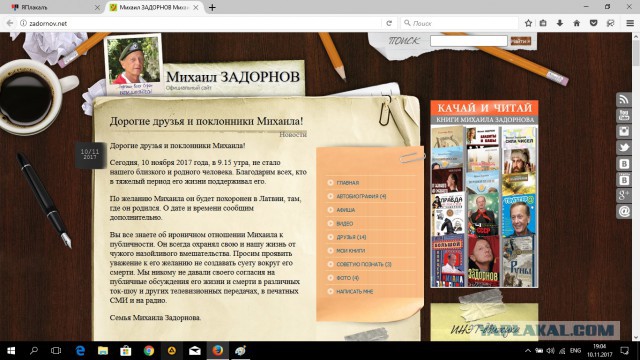Open Друзья (14) menu item
The height and width of the screenshot is (360, 640).
tap(351, 237)
